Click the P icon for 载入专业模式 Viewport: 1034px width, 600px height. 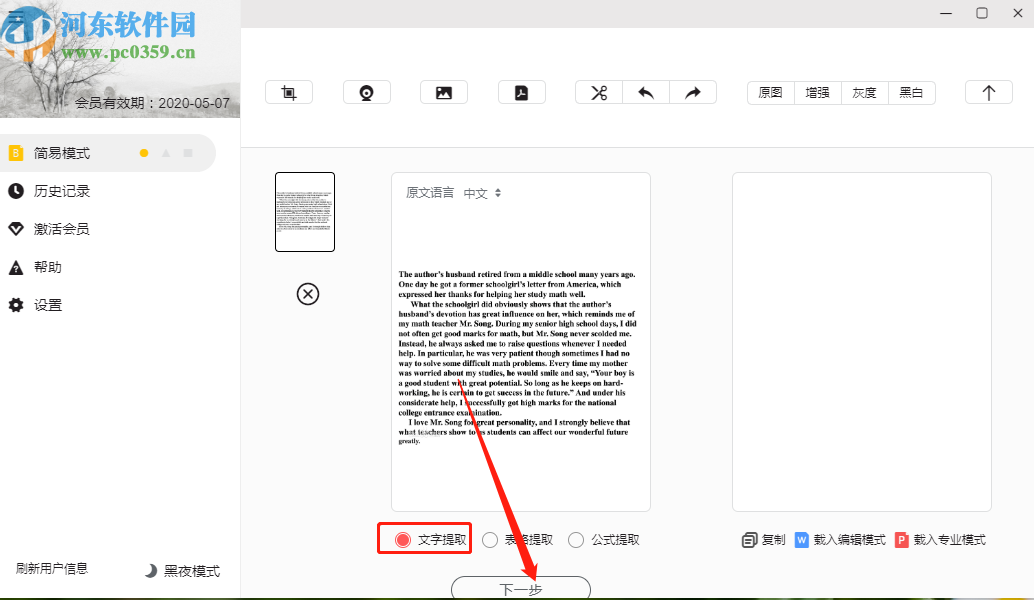tap(901, 540)
